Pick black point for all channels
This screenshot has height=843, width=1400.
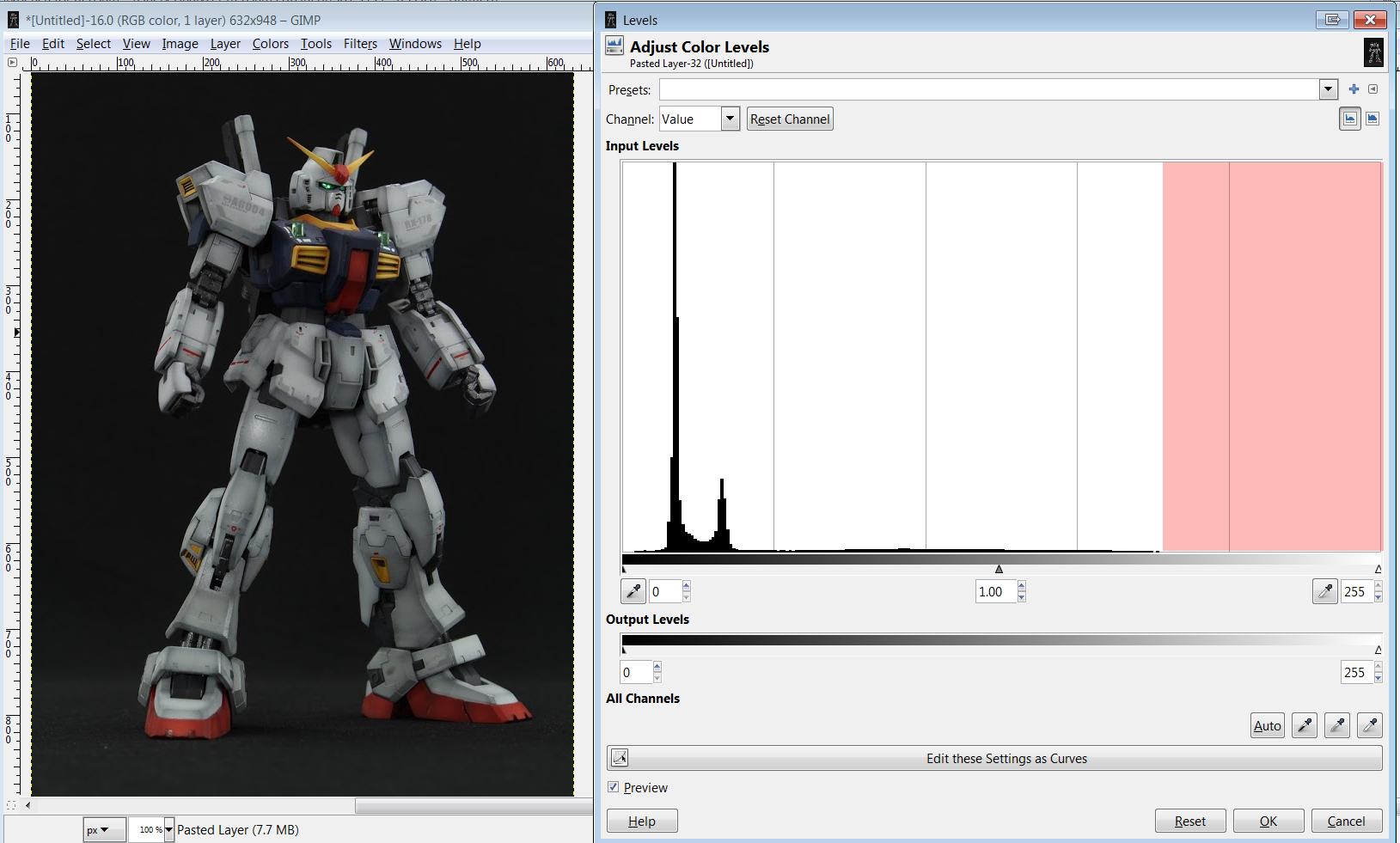(x=1305, y=725)
